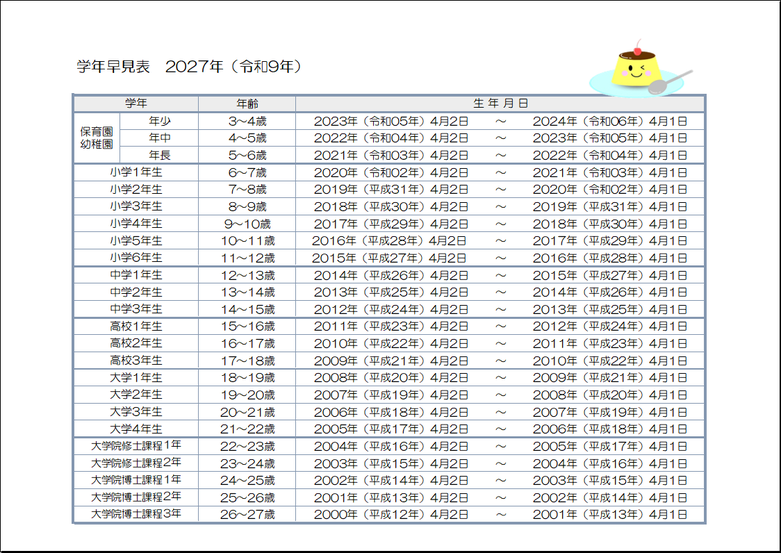Select start date 2016年（平成28年）4月2日

click(389, 241)
